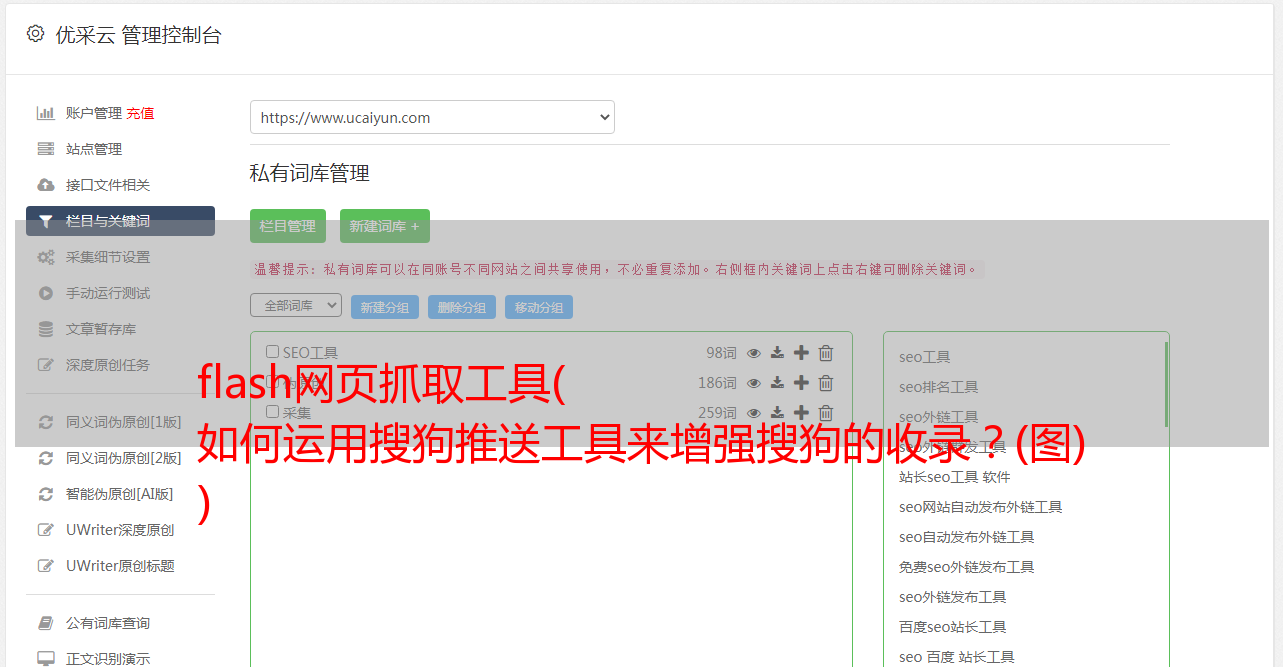Screen dimensions: 1283x667
Task: Click the book icon for 公有词库查询
Action: click(x=46, y=623)
